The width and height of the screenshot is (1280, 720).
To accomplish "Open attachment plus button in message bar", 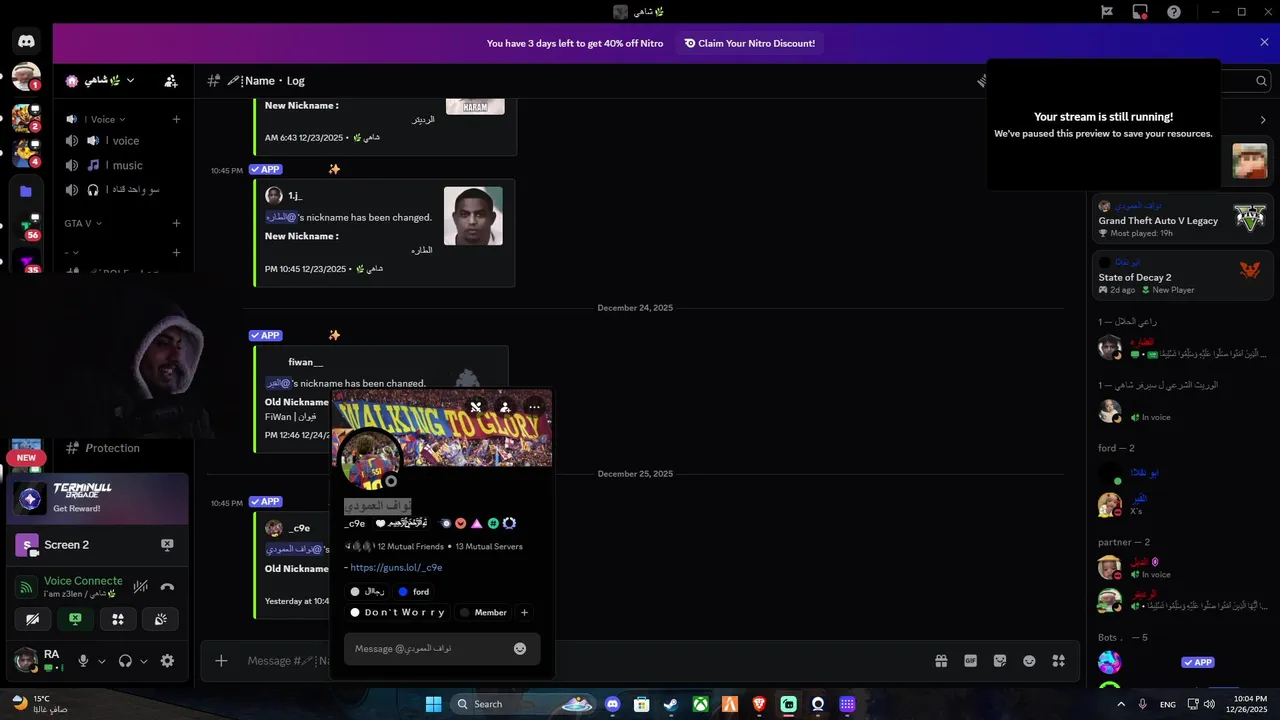I will [x=221, y=661].
